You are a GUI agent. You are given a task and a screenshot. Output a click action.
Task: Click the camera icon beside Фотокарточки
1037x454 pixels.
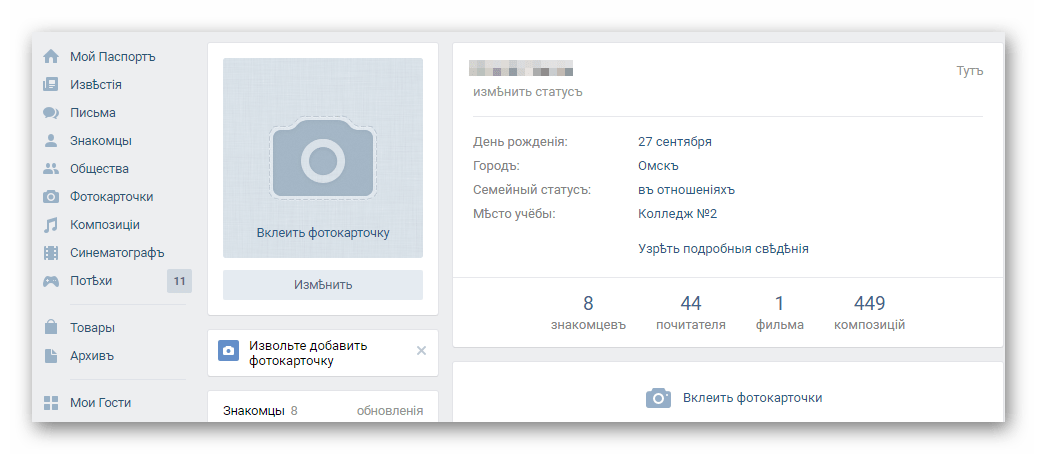[51, 197]
